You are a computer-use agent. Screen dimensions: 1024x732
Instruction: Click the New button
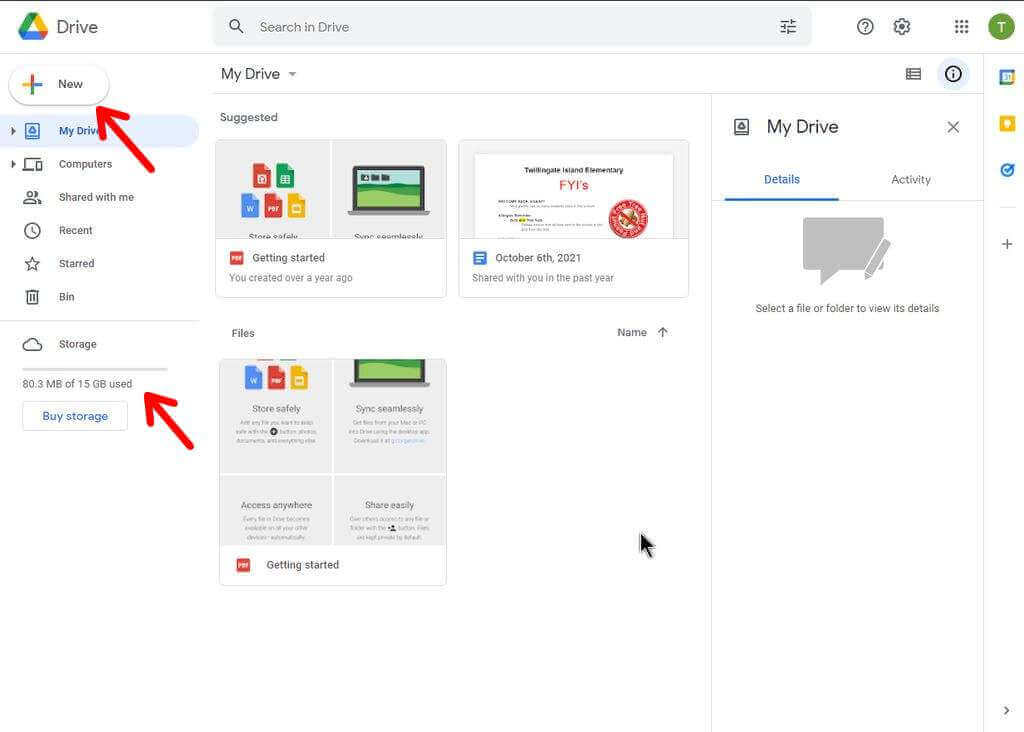coord(59,84)
